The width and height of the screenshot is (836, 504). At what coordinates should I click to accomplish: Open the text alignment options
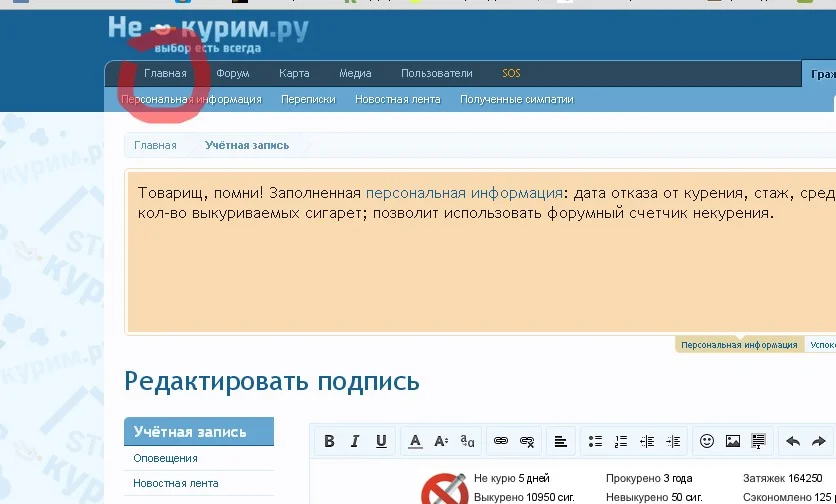[x=560, y=441]
